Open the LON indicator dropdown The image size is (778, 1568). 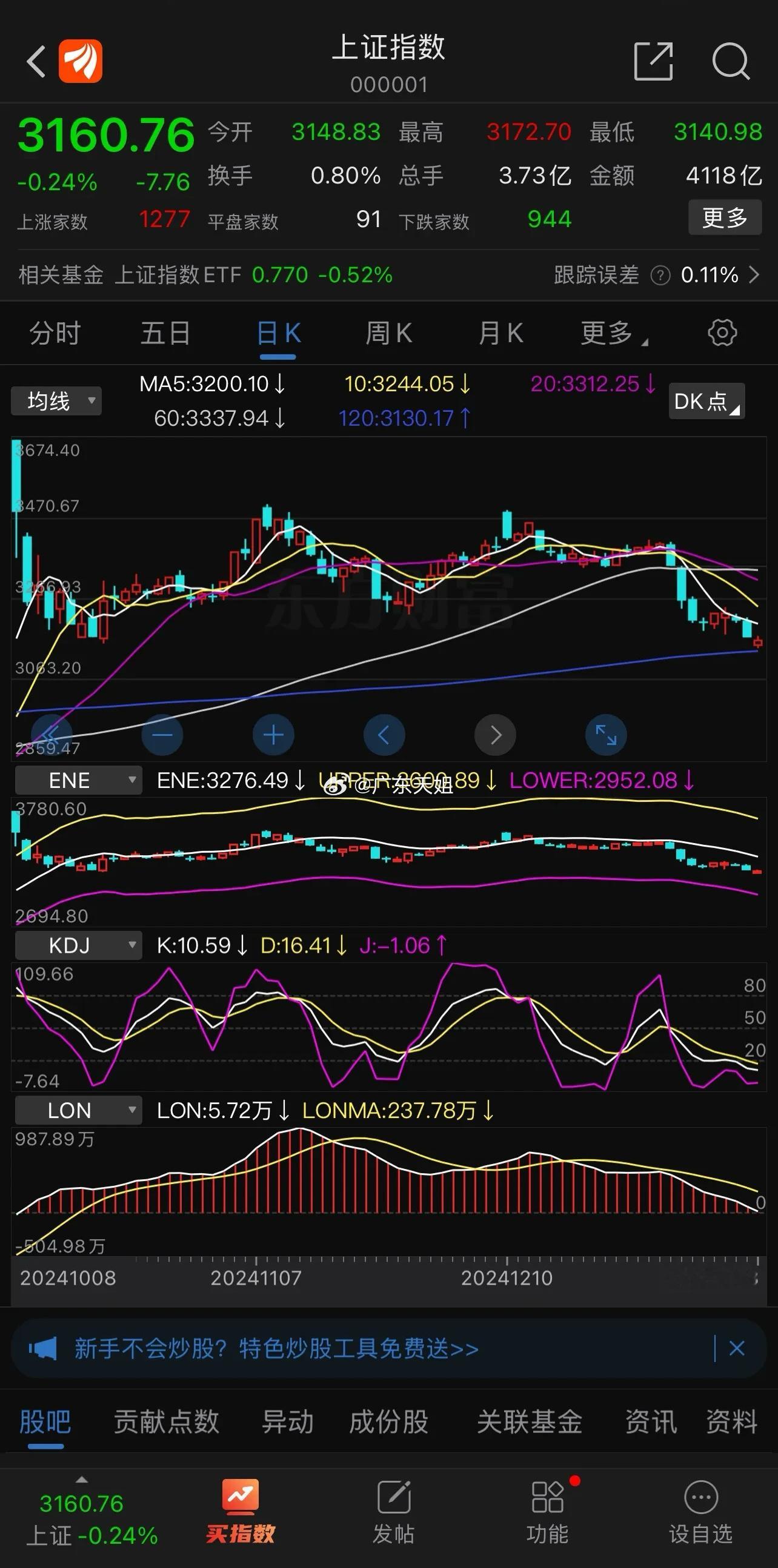coord(79,1110)
